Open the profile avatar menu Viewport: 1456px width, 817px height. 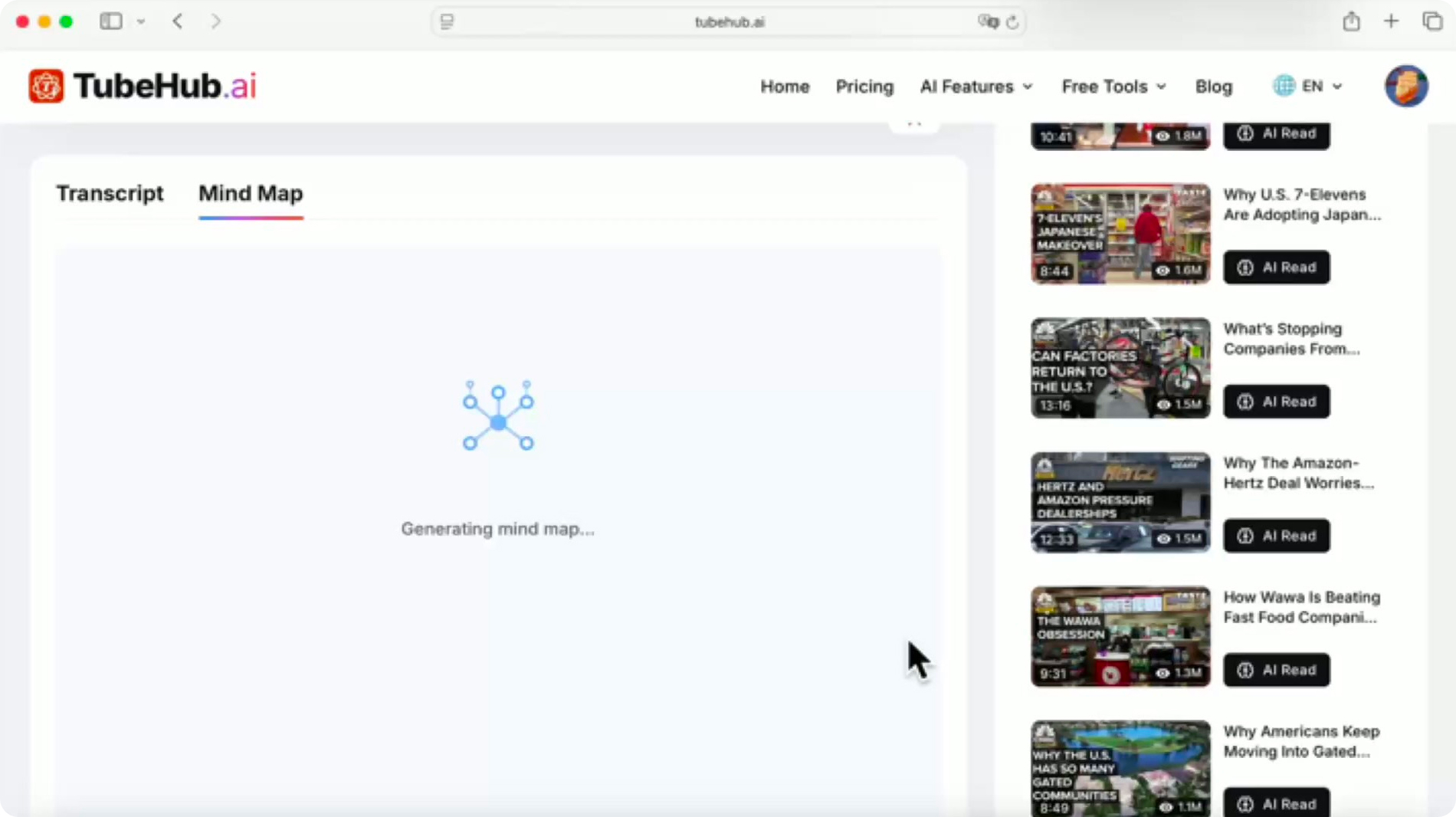(x=1405, y=86)
